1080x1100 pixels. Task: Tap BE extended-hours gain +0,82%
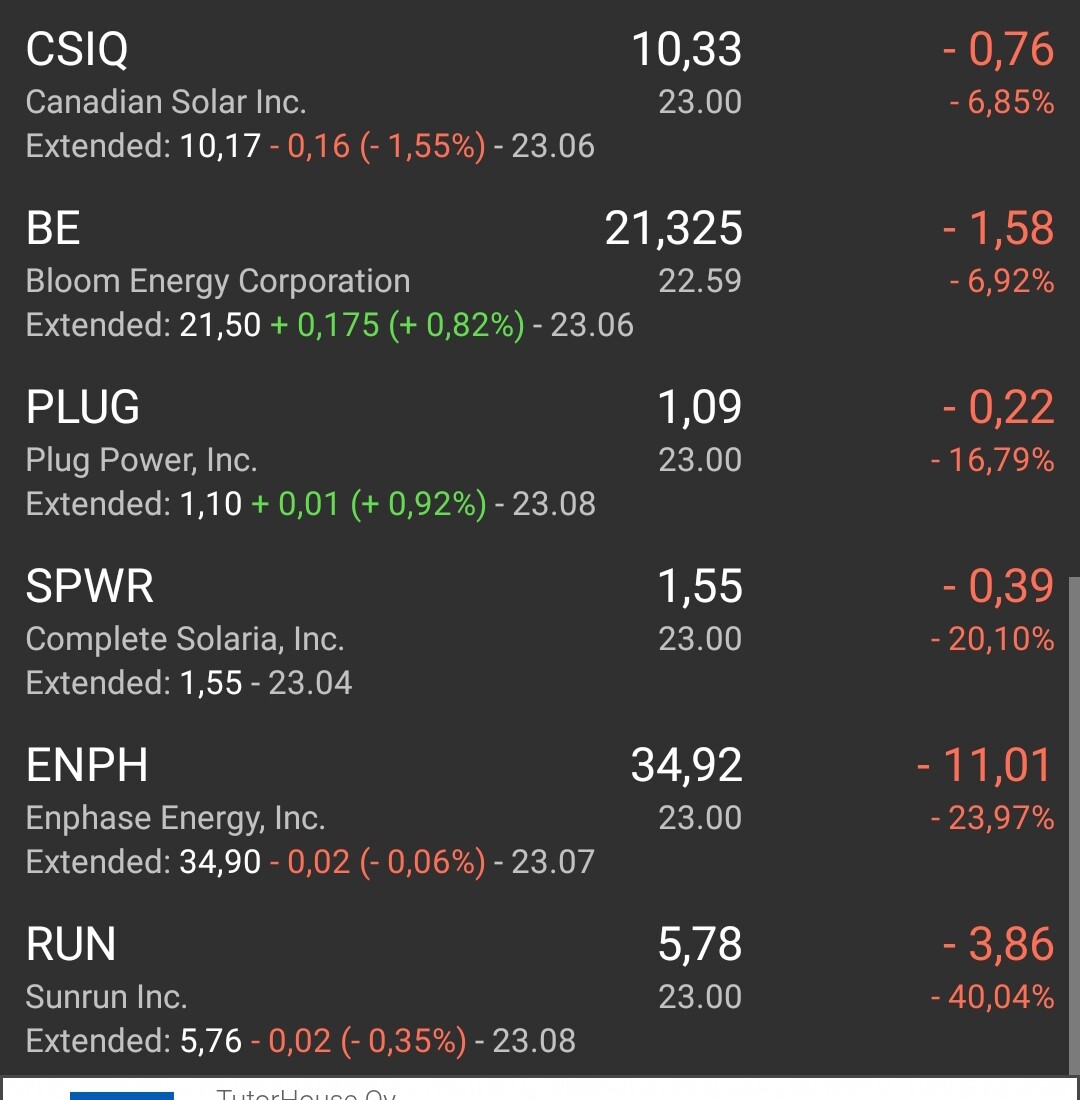click(456, 326)
